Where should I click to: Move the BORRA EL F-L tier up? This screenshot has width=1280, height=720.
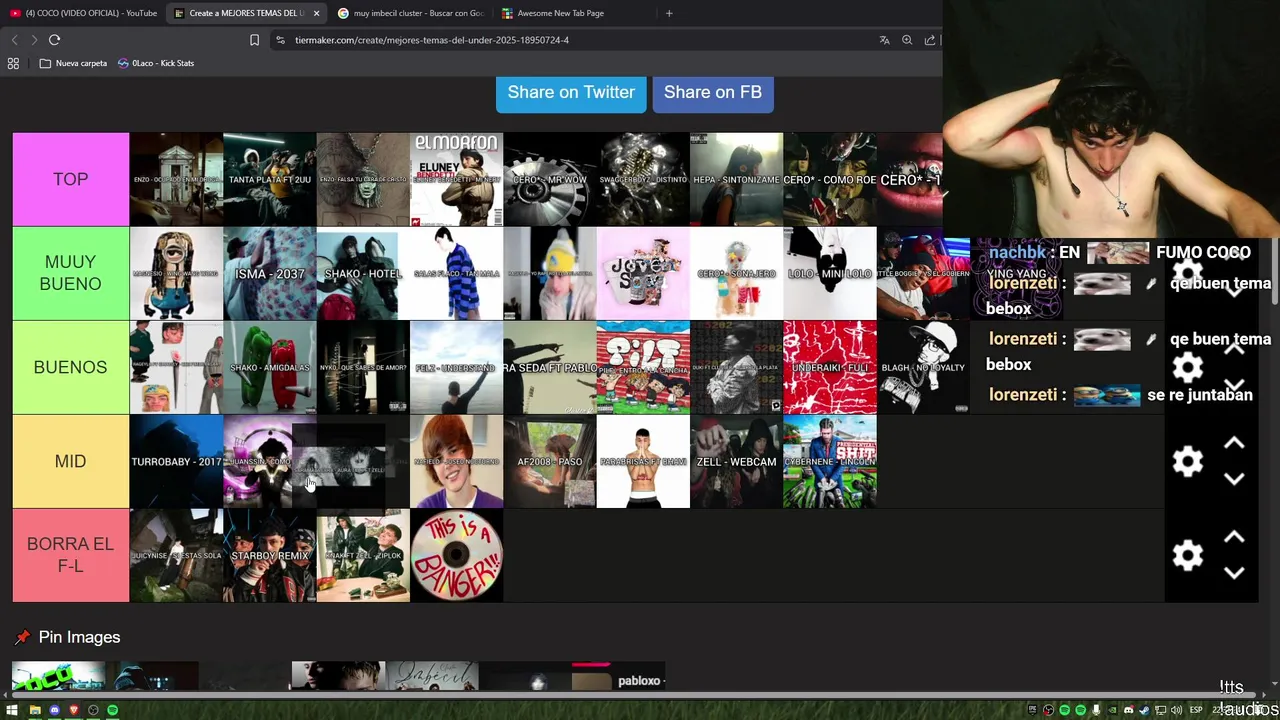(1234, 538)
